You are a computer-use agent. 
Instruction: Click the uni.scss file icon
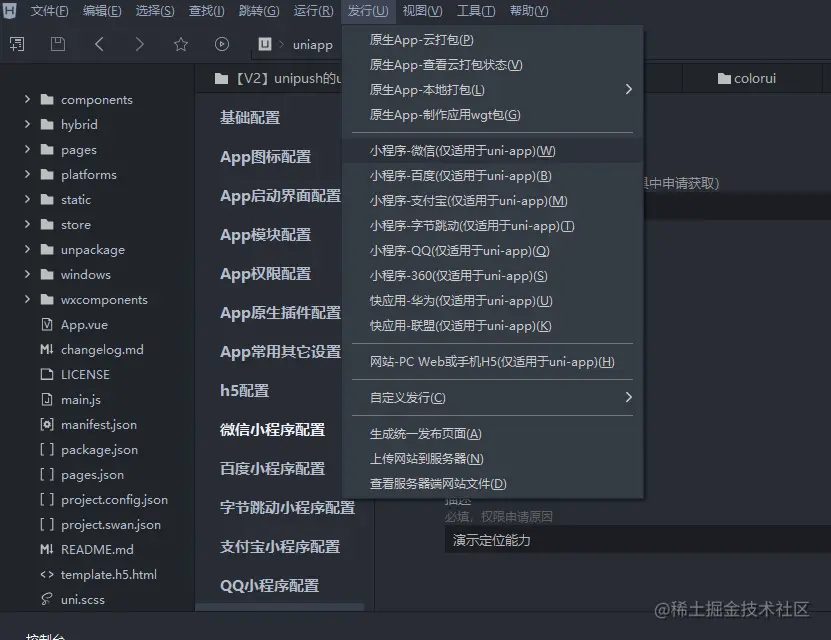point(47,599)
